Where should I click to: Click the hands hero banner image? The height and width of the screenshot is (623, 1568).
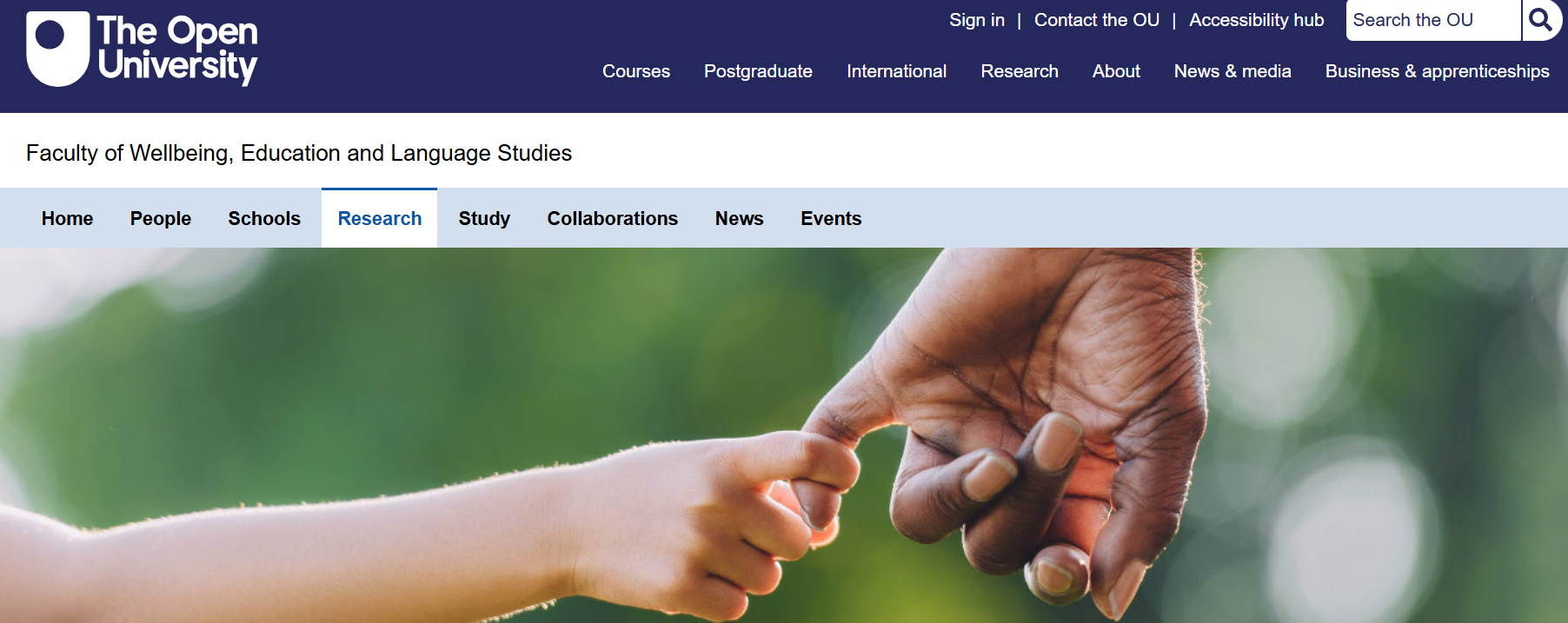(782, 434)
